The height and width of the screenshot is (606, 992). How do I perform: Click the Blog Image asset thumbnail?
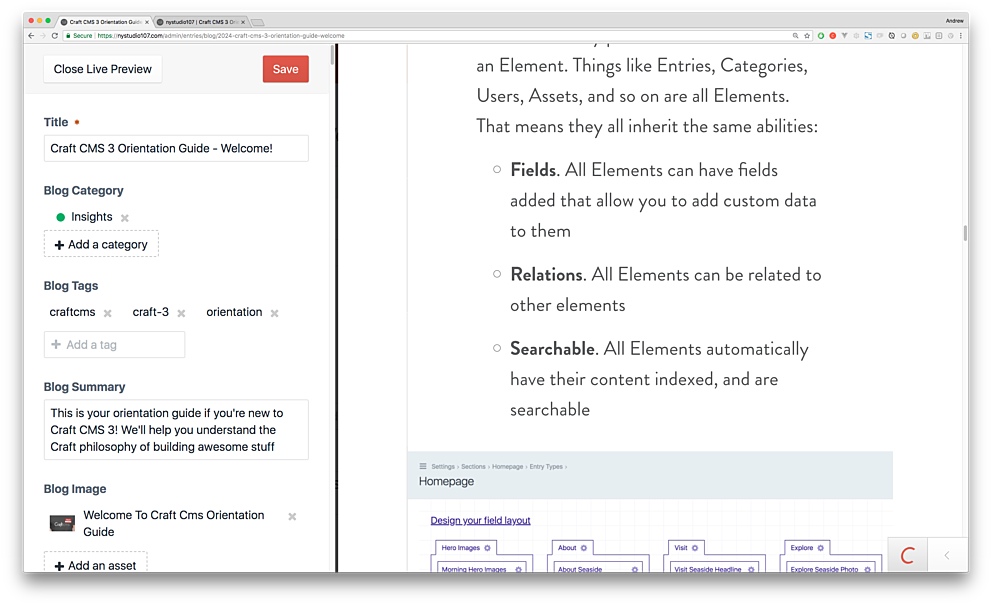coord(63,523)
